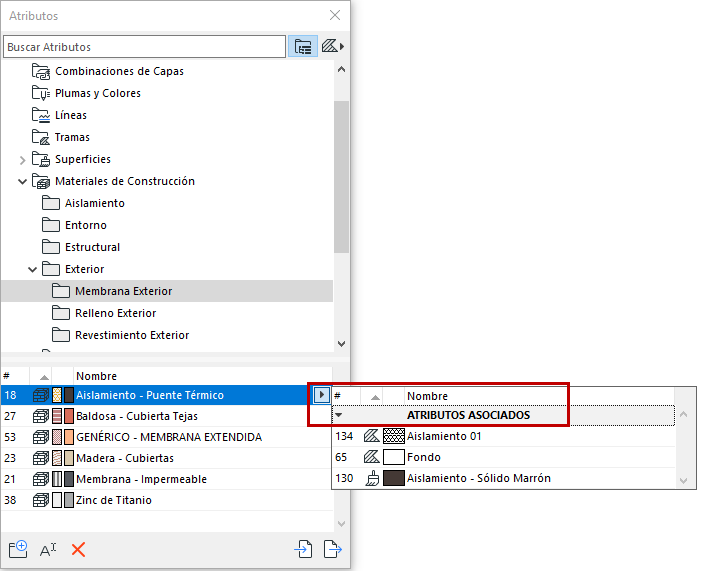This screenshot has width=701, height=571.
Task: Click the import attributes icon
Action: [303, 549]
